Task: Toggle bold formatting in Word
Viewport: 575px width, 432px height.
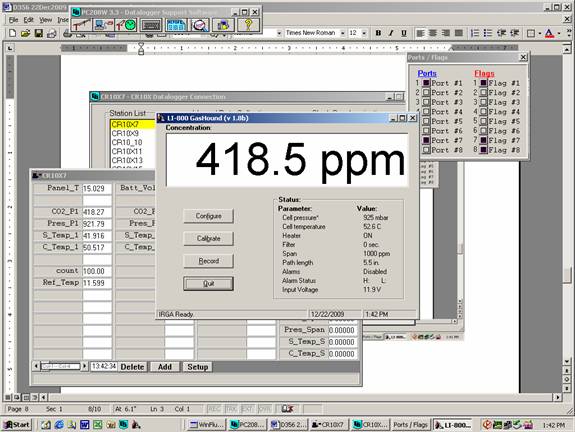Action: point(378,33)
